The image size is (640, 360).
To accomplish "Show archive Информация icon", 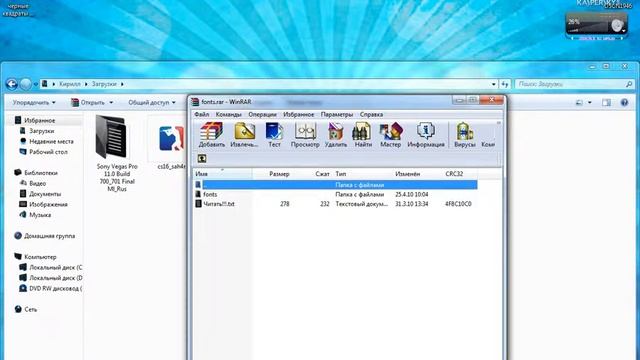I will [x=426, y=135].
